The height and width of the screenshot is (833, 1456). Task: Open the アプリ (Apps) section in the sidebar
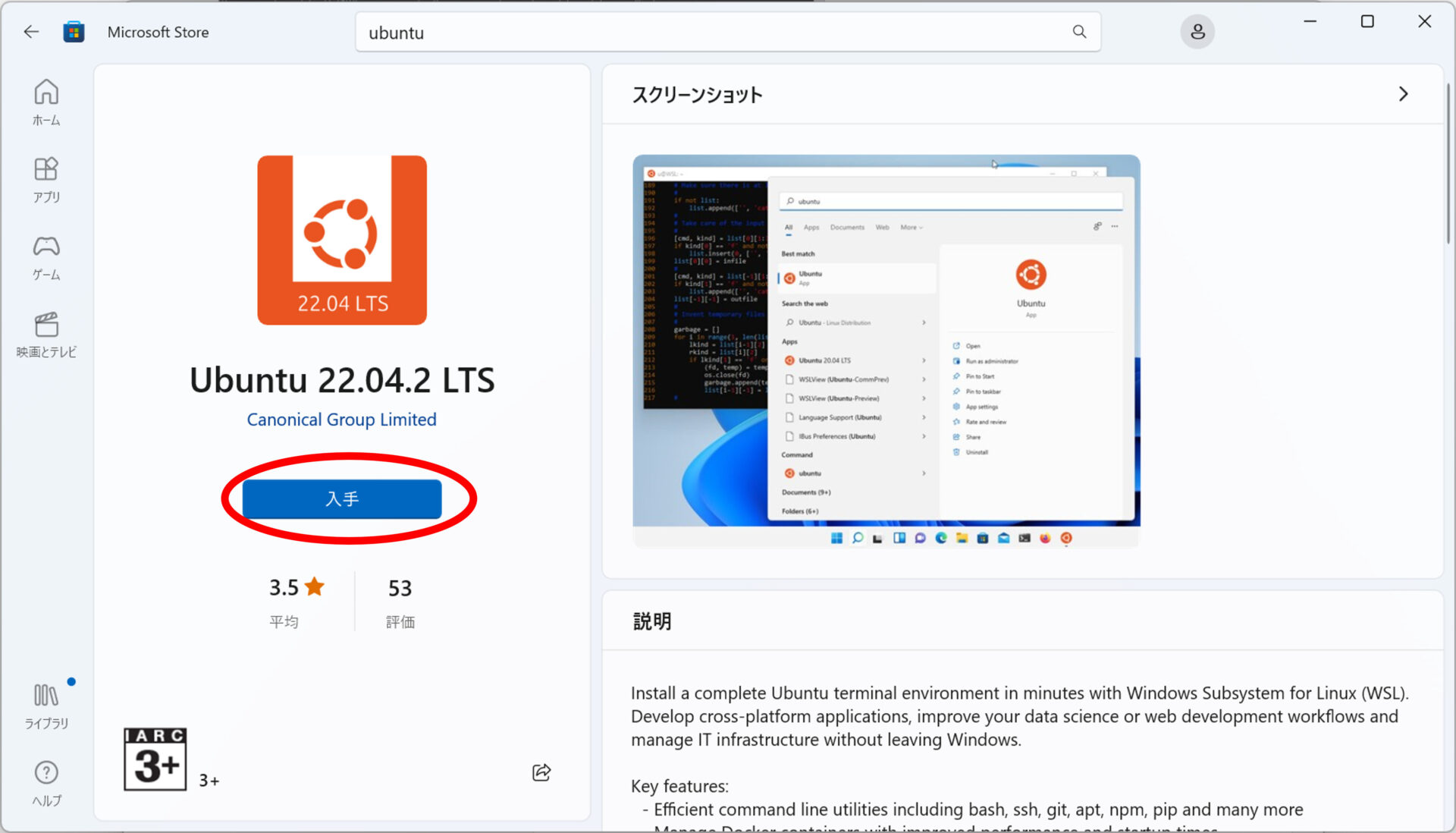click(x=46, y=179)
